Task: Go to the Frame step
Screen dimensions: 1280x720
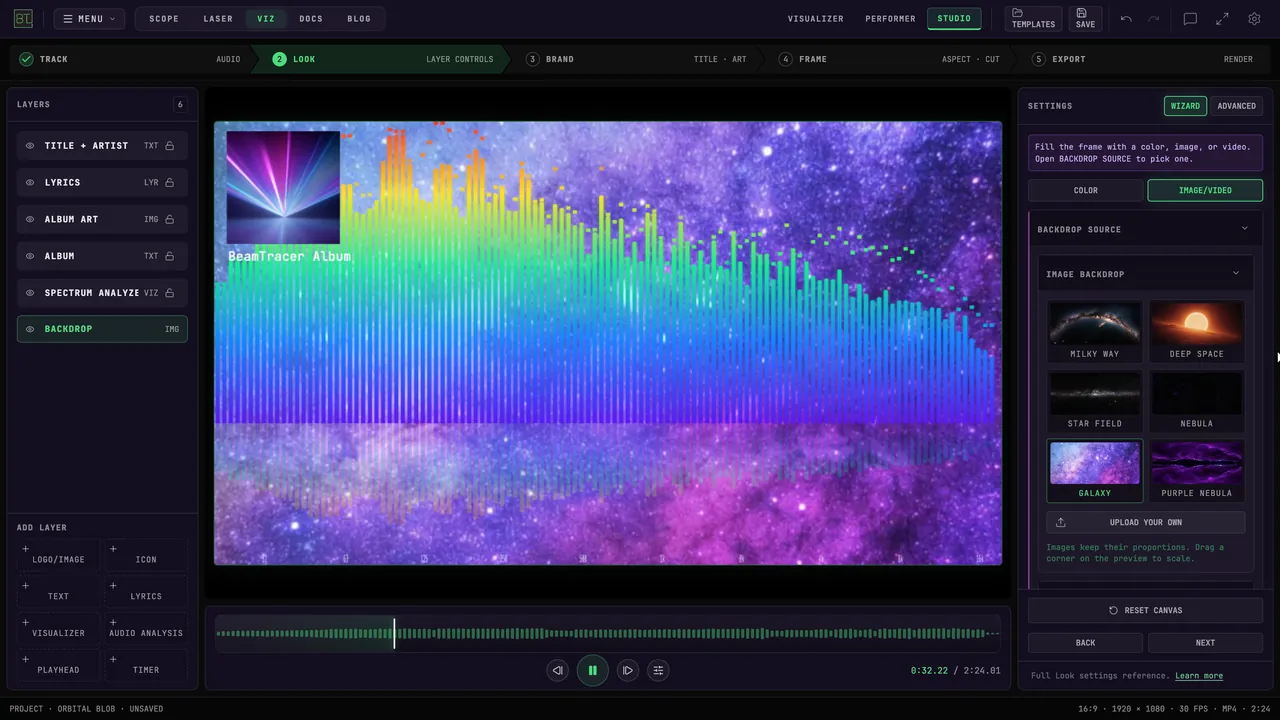Action: coord(889,59)
